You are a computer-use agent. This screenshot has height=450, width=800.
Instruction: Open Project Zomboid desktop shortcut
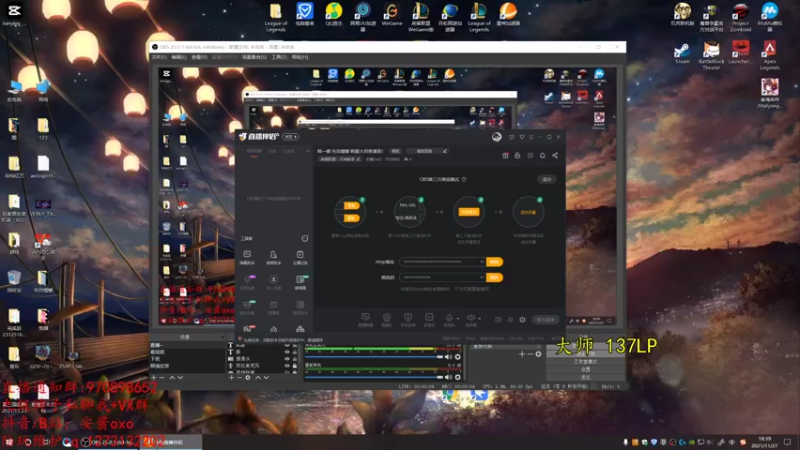[740, 17]
